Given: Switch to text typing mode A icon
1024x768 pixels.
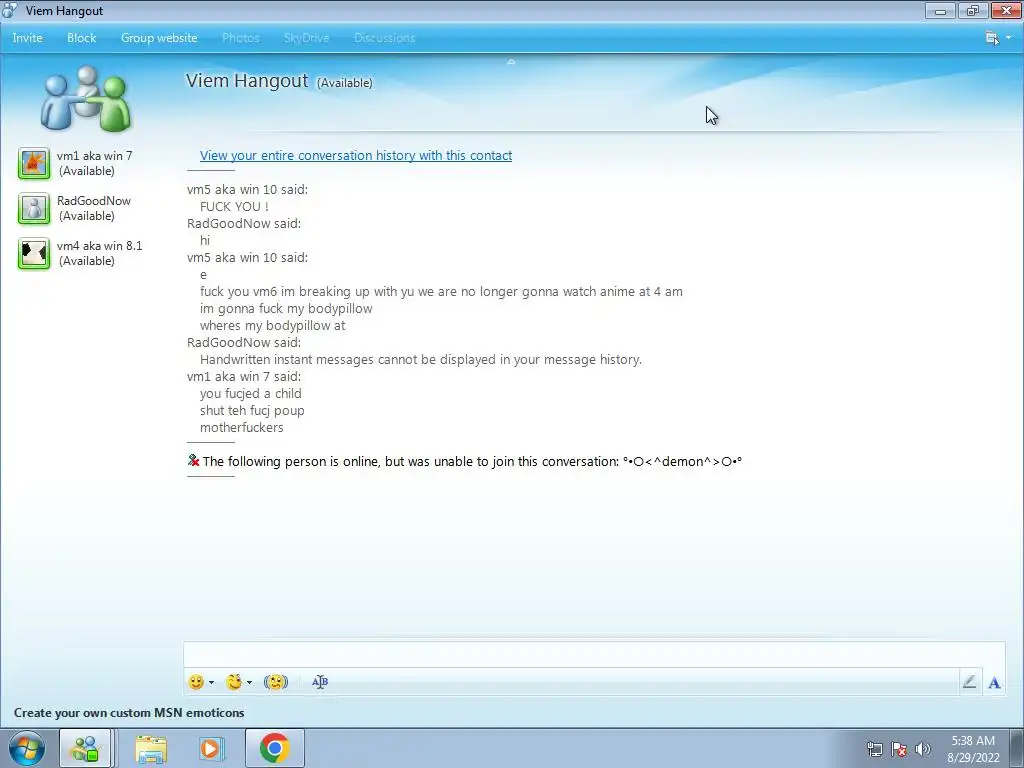Looking at the screenshot, I should pyautogui.click(x=994, y=683).
